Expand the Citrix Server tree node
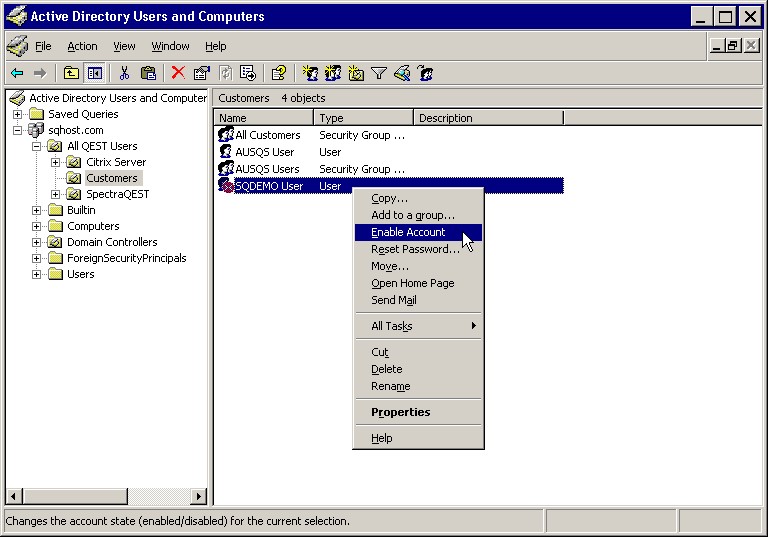The width and height of the screenshot is (768, 537). (x=56, y=162)
